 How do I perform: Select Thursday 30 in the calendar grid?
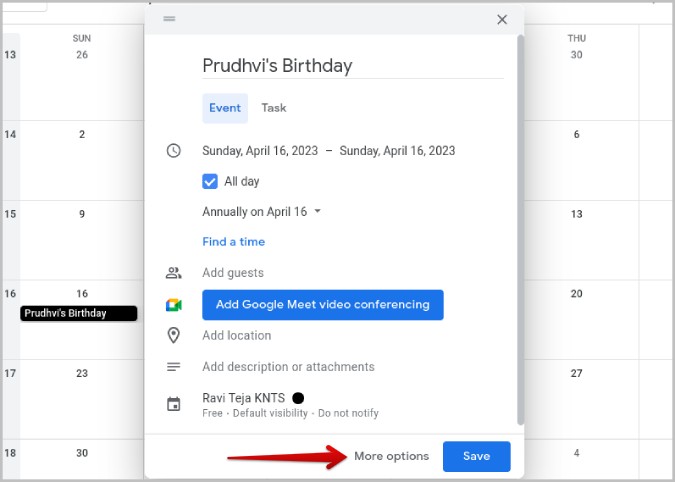576,55
